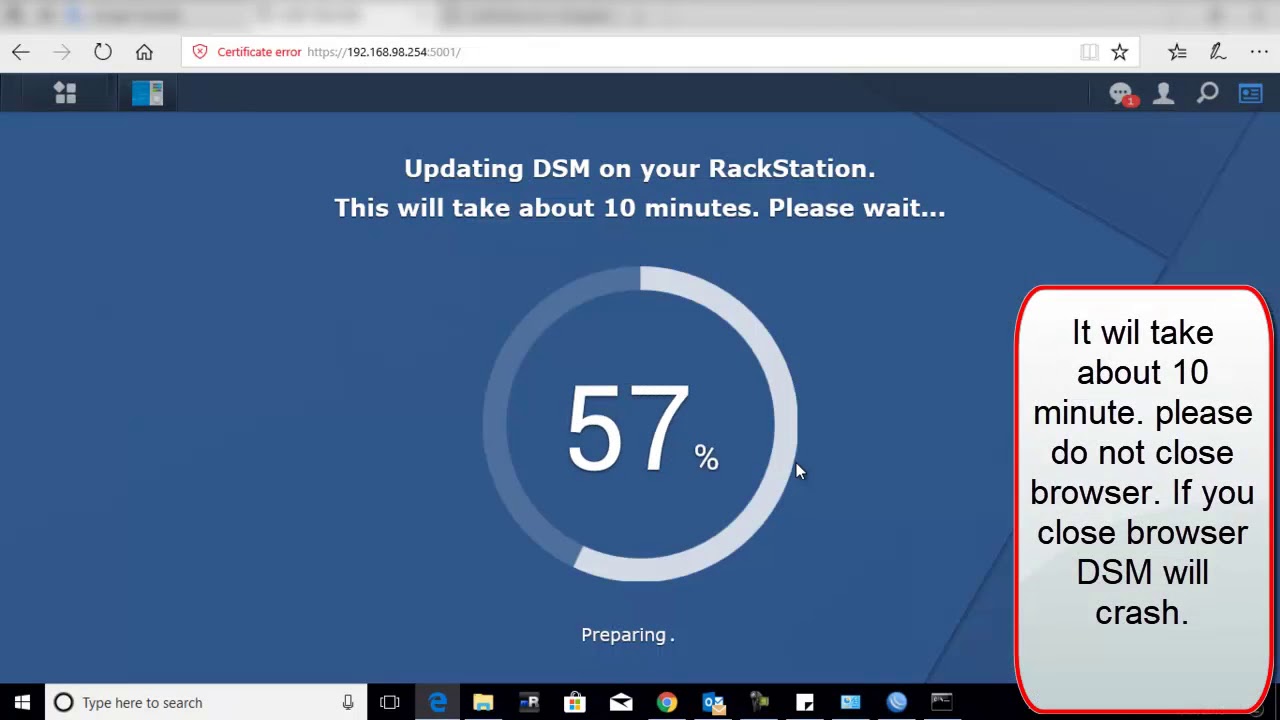This screenshot has width=1280, height=720.
Task: Open the Sticky Notes taskbar icon
Action: tap(805, 703)
